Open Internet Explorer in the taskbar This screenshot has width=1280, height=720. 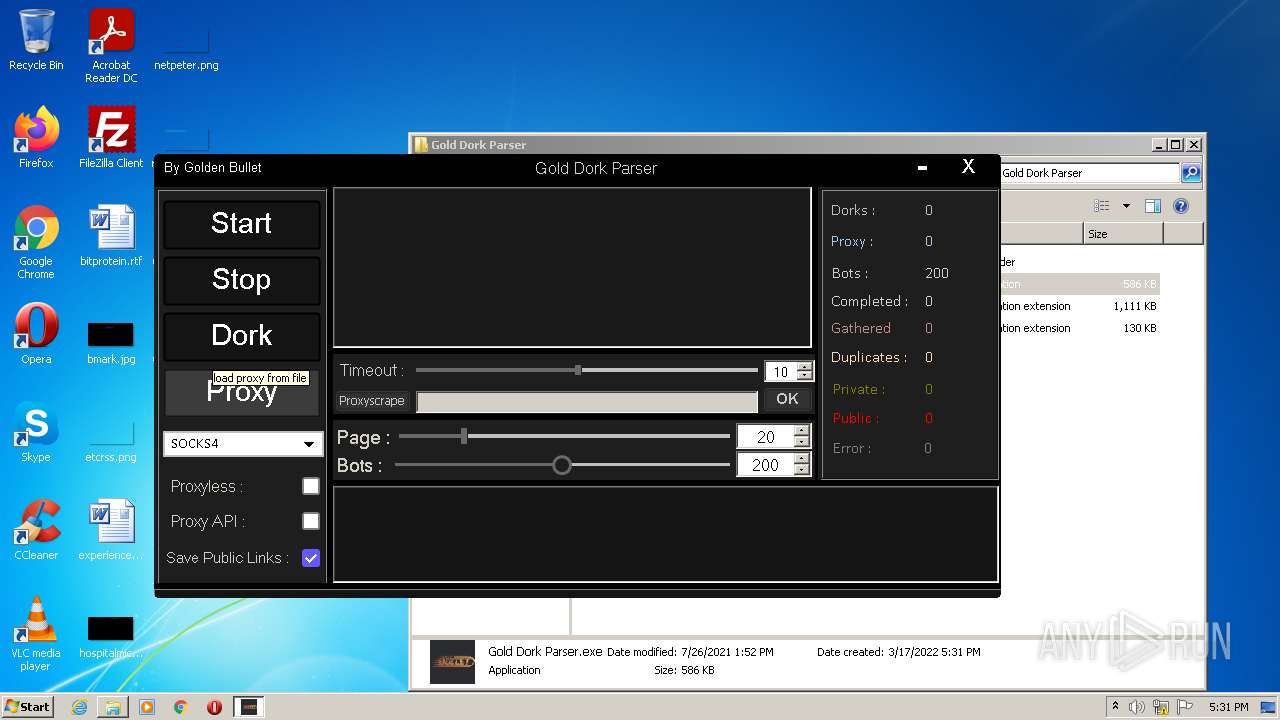pos(79,707)
